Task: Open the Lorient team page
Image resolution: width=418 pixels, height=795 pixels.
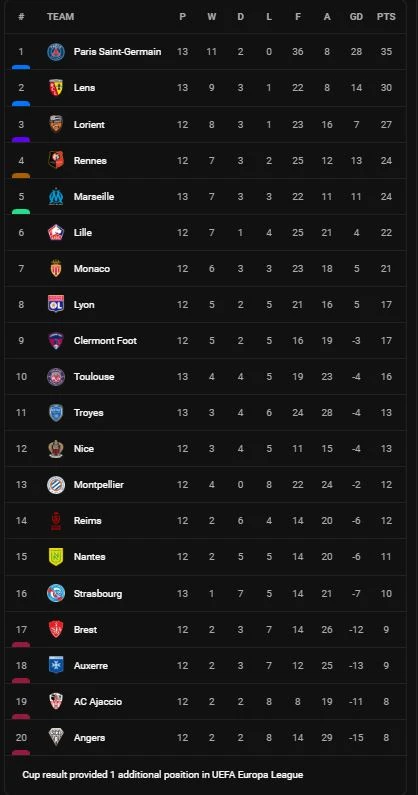Action: 89,124
